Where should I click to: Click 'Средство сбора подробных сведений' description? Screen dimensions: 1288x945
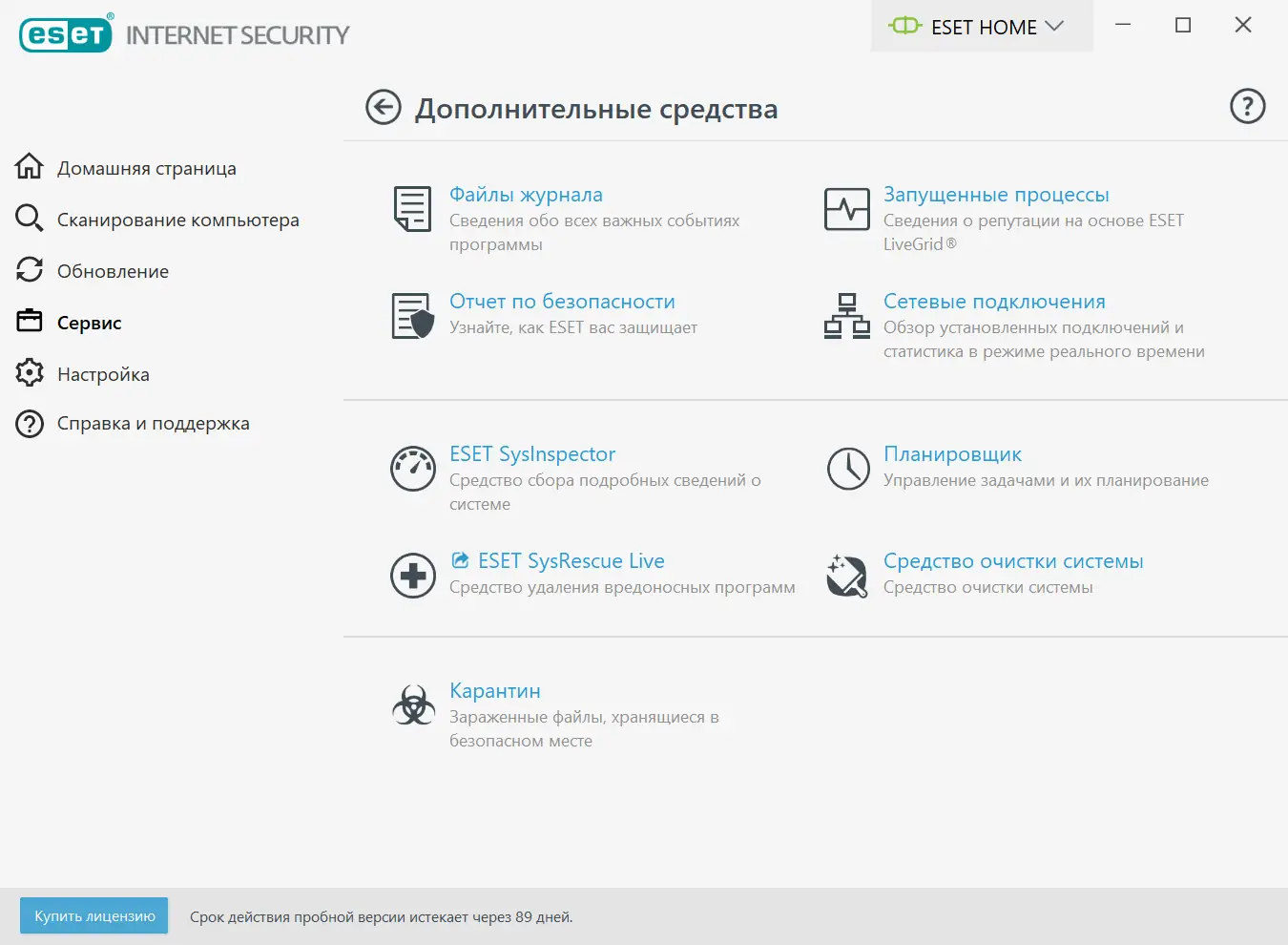605,492
